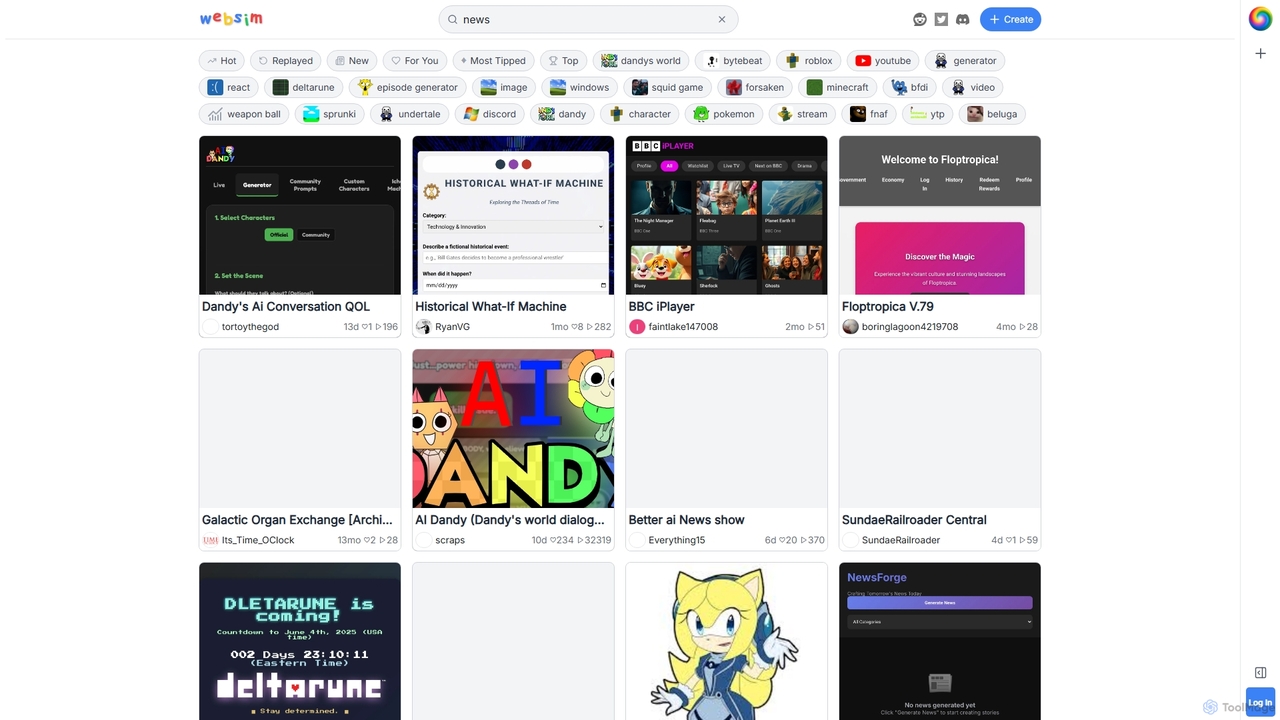Image resolution: width=1280 pixels, height=720 pixels.
Task: Open the AI Dandy project thumbnail
Action: [x=513, y=428]
